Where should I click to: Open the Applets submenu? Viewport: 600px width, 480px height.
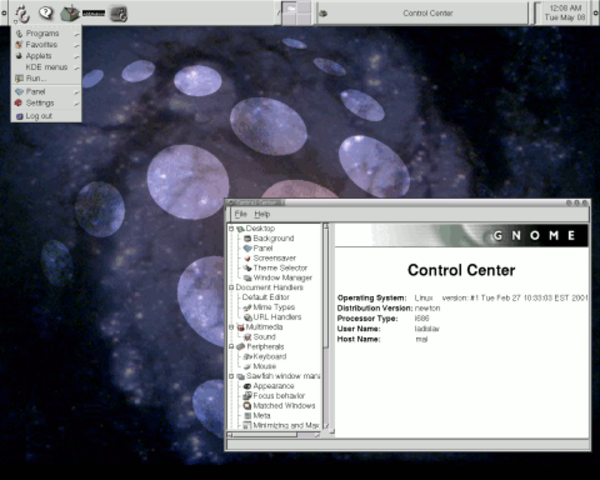click(46, 56)
